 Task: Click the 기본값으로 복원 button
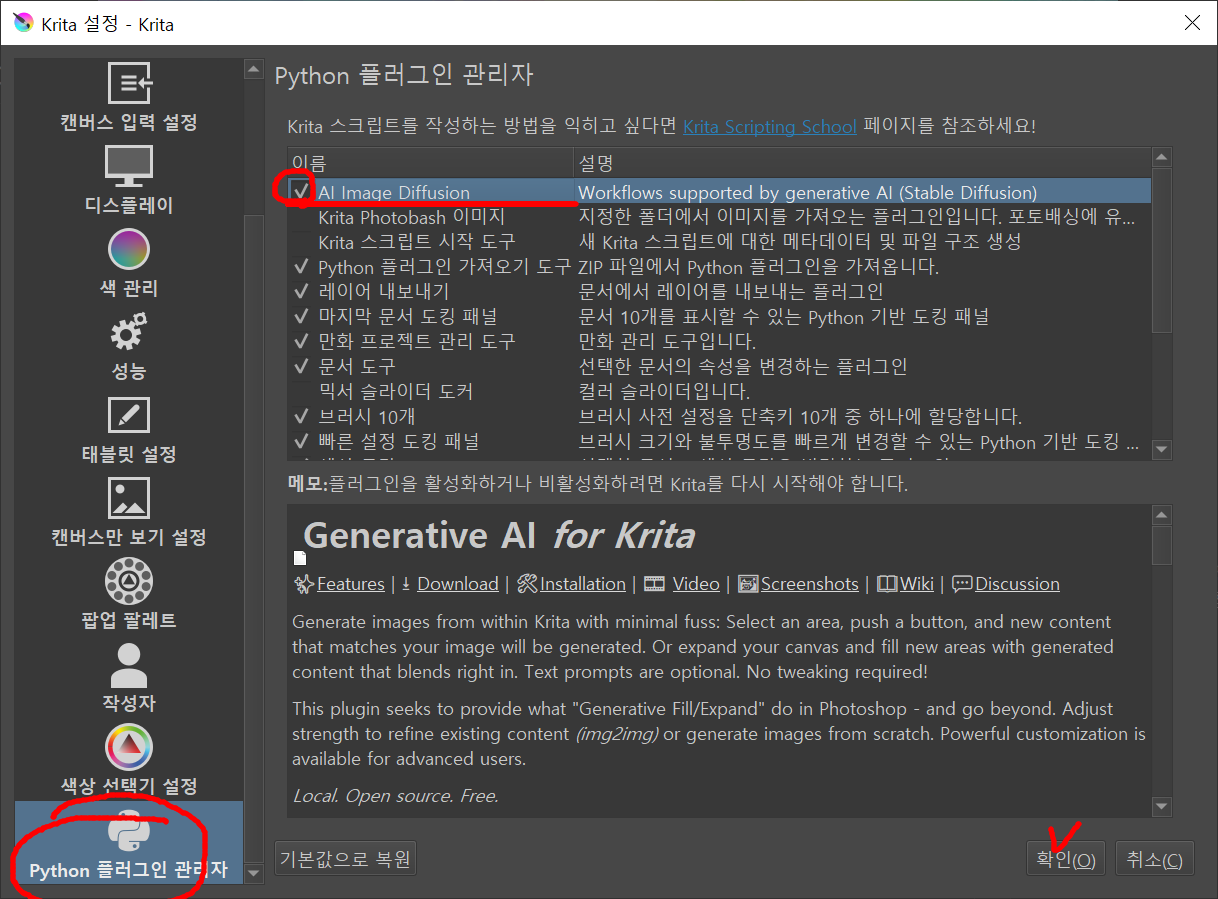tap(345, 858)
